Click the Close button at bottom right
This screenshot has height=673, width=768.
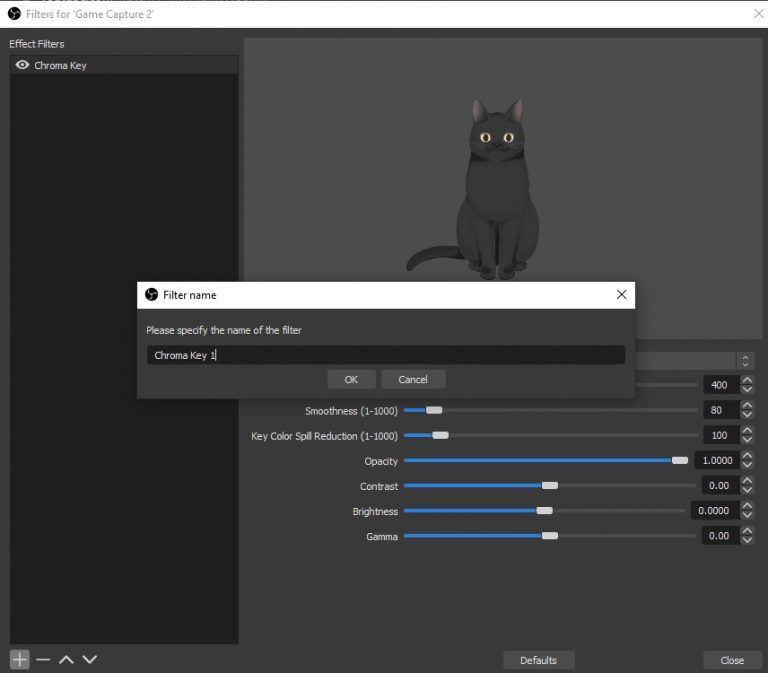[732, 660]
